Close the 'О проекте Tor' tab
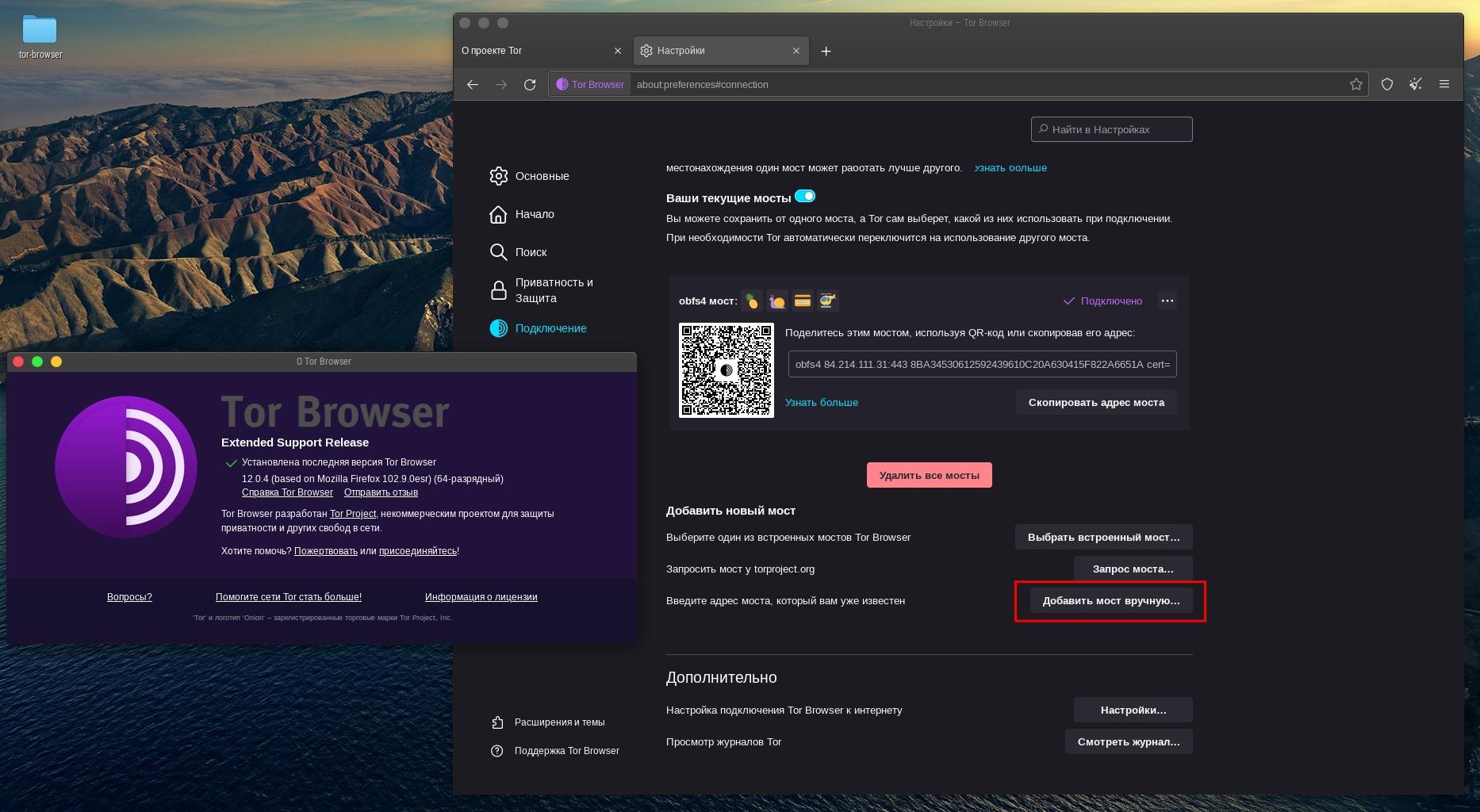Image resolution: width=1480 pixels, height=812 pixels. [618, 51]
